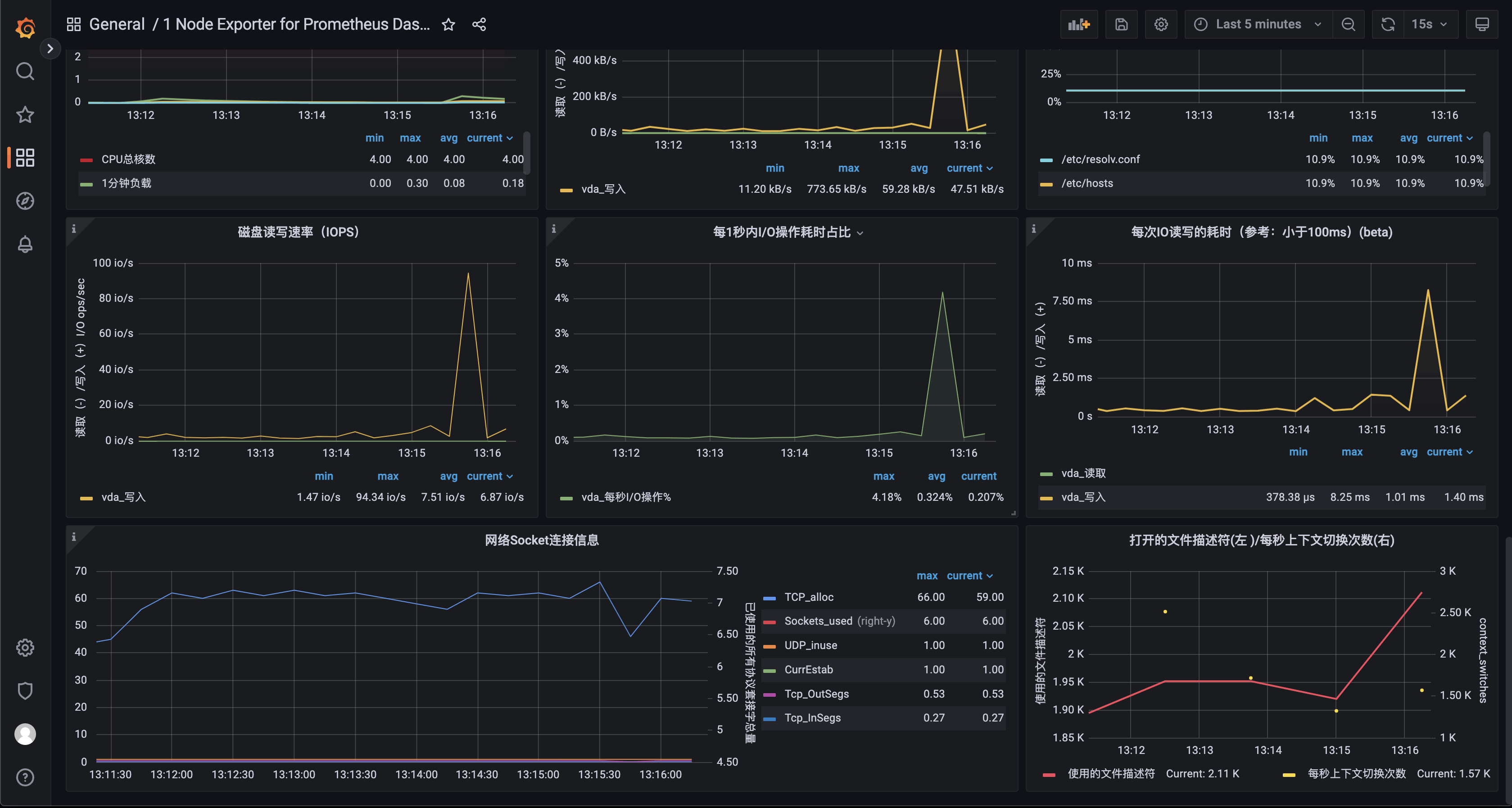Open the 15s refresh interval dropdown

point(1431,24)
